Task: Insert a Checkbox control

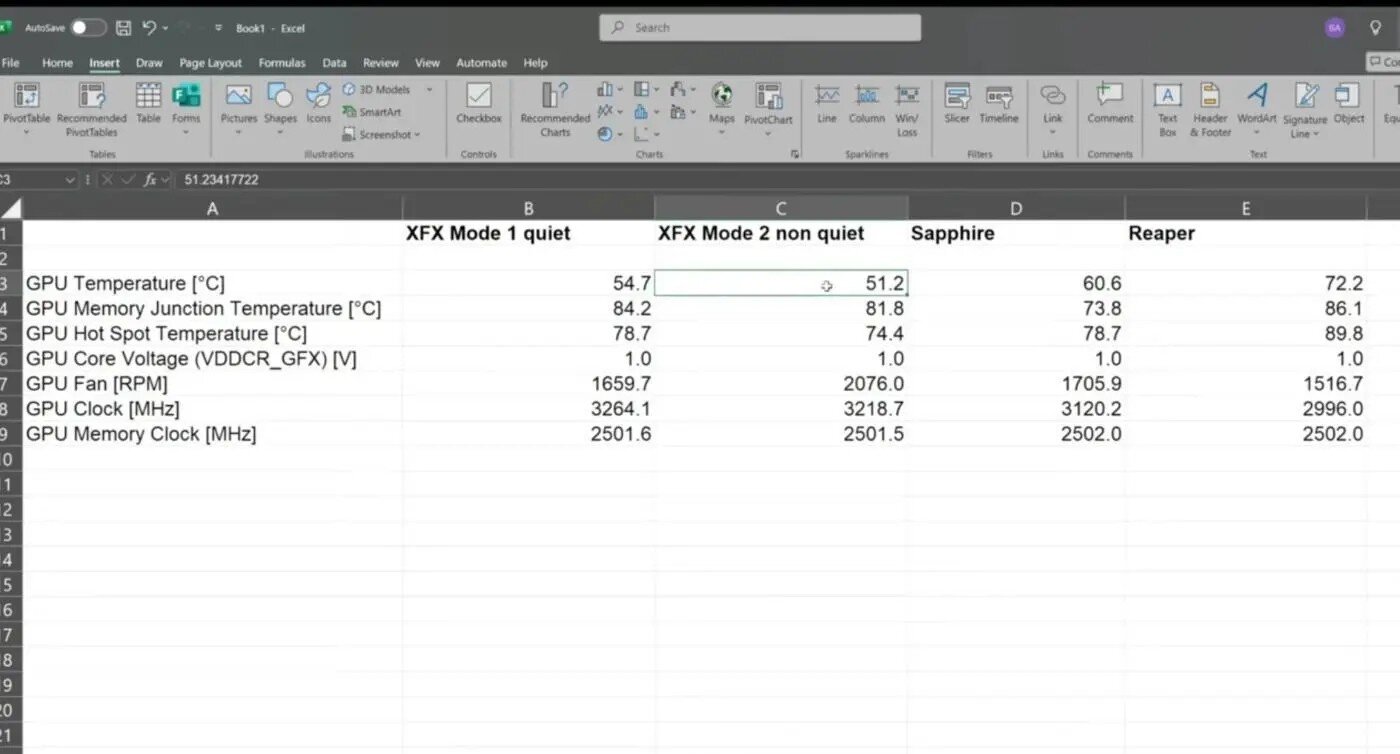Action: click(x=479, y=104)
